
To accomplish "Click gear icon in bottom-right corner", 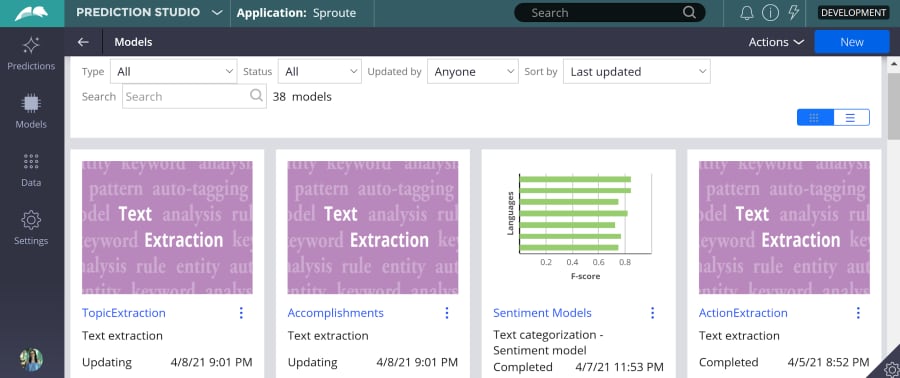I will [x=891, y=369].
